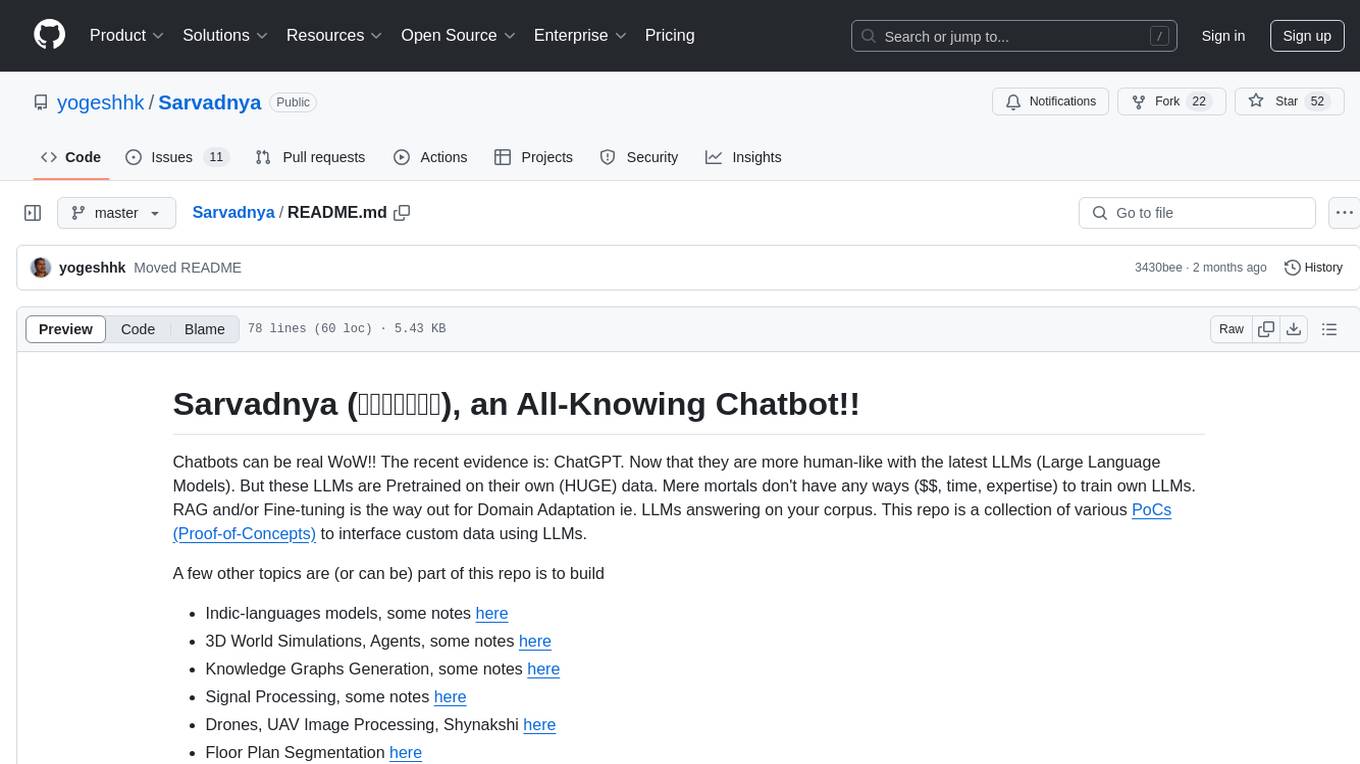
Task: Switch to the Security tab
Action: 639,157
